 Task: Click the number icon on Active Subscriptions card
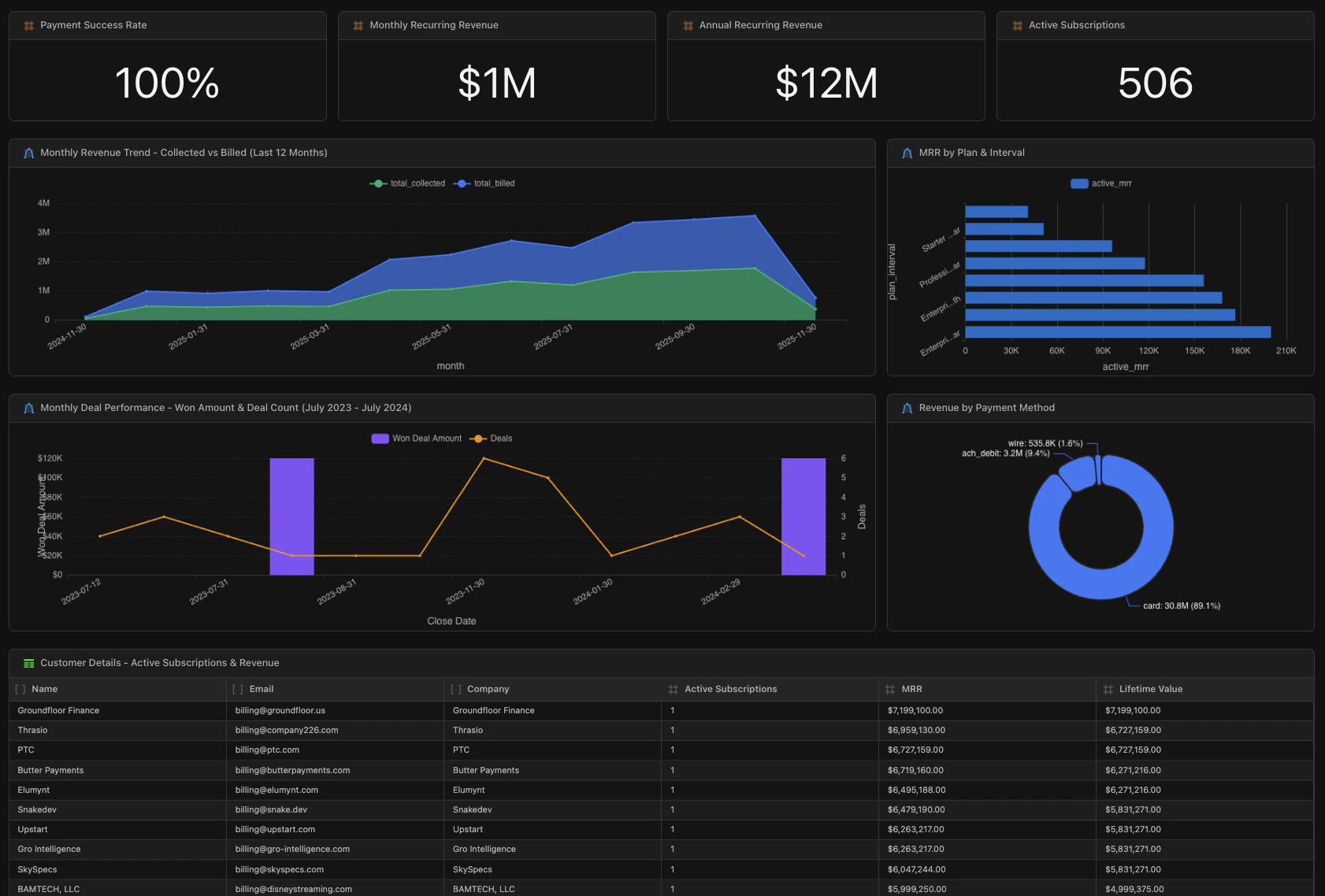1017,25
